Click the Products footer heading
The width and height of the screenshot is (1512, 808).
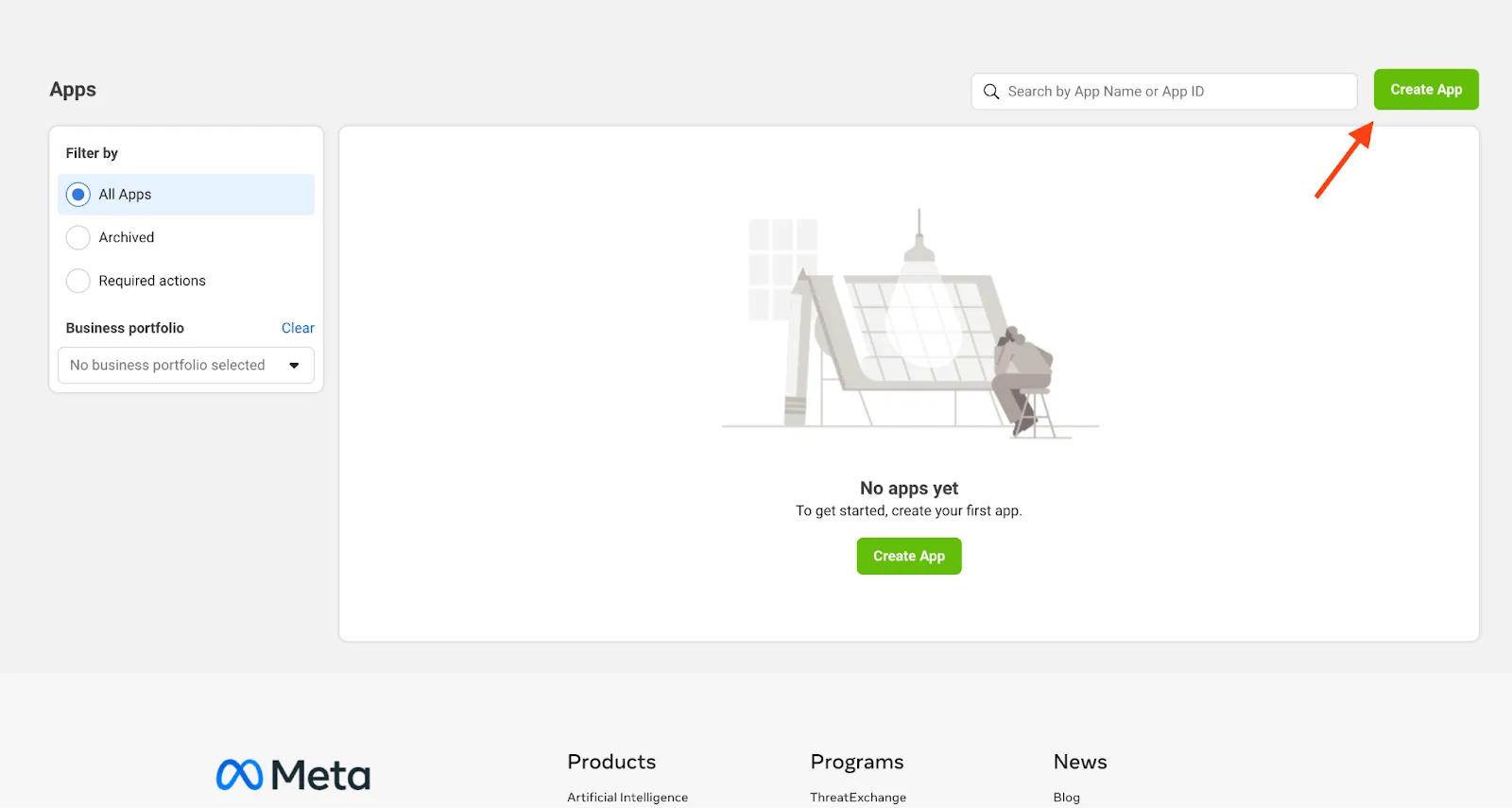[611, 762]
